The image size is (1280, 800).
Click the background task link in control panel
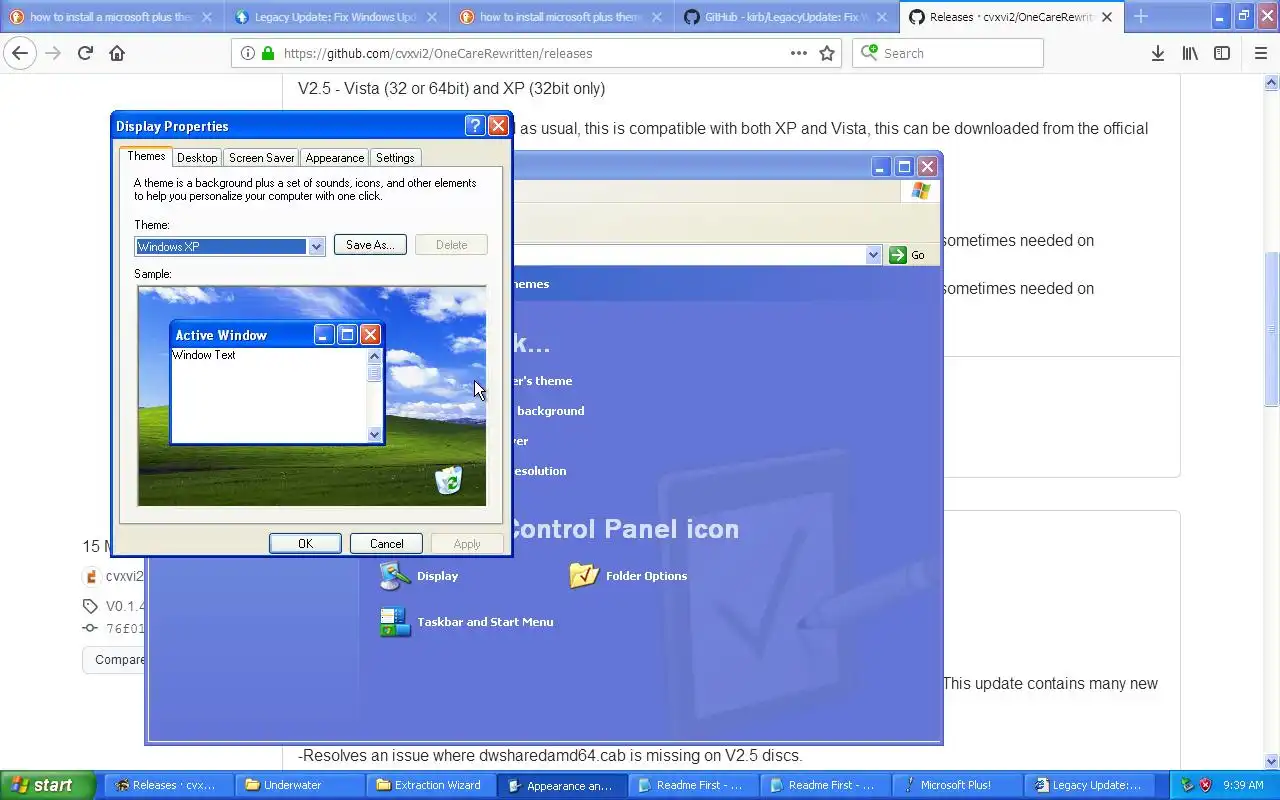[x=550, y=411]
